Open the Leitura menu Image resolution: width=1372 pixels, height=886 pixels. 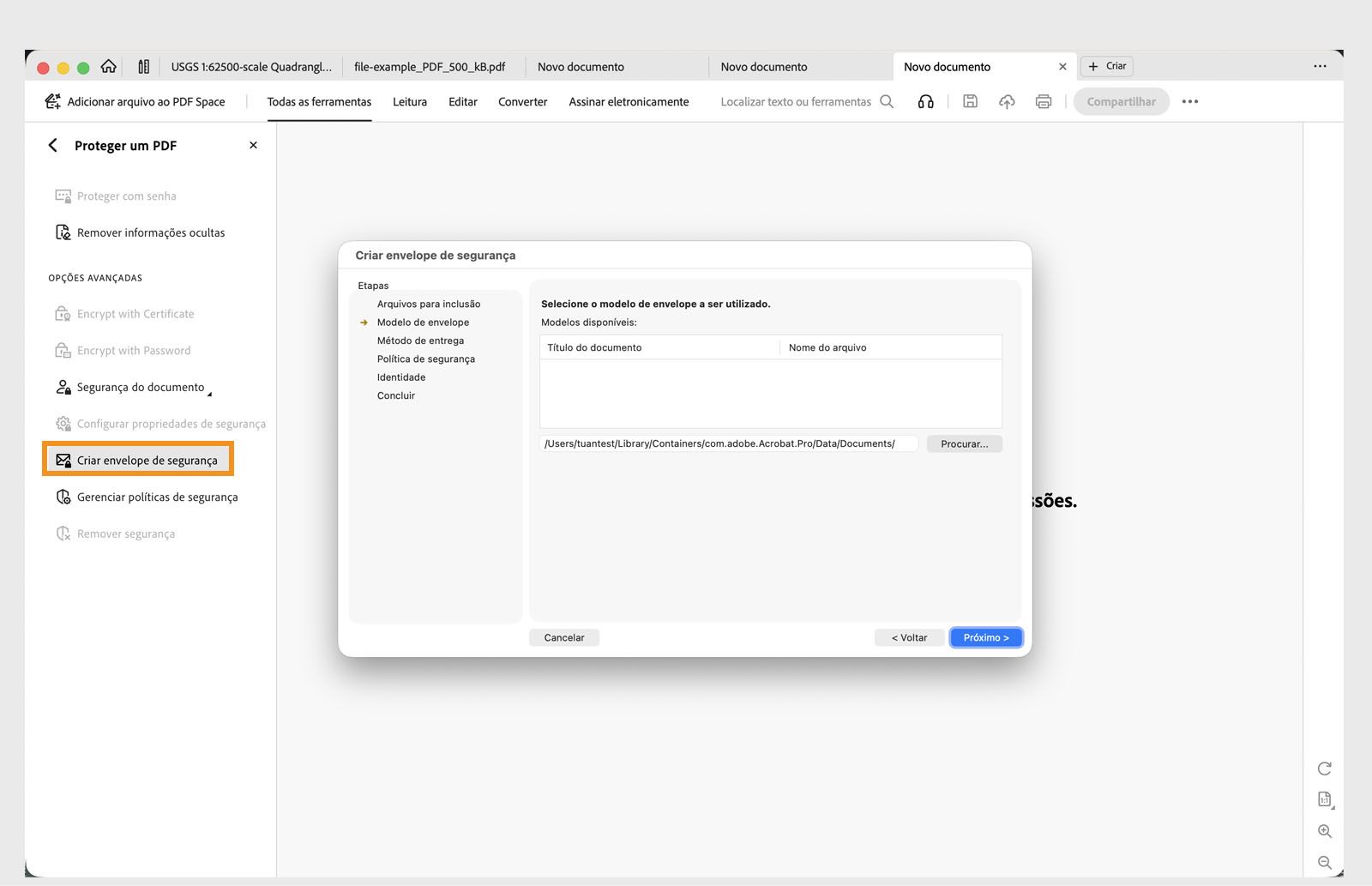click(410, 101)
